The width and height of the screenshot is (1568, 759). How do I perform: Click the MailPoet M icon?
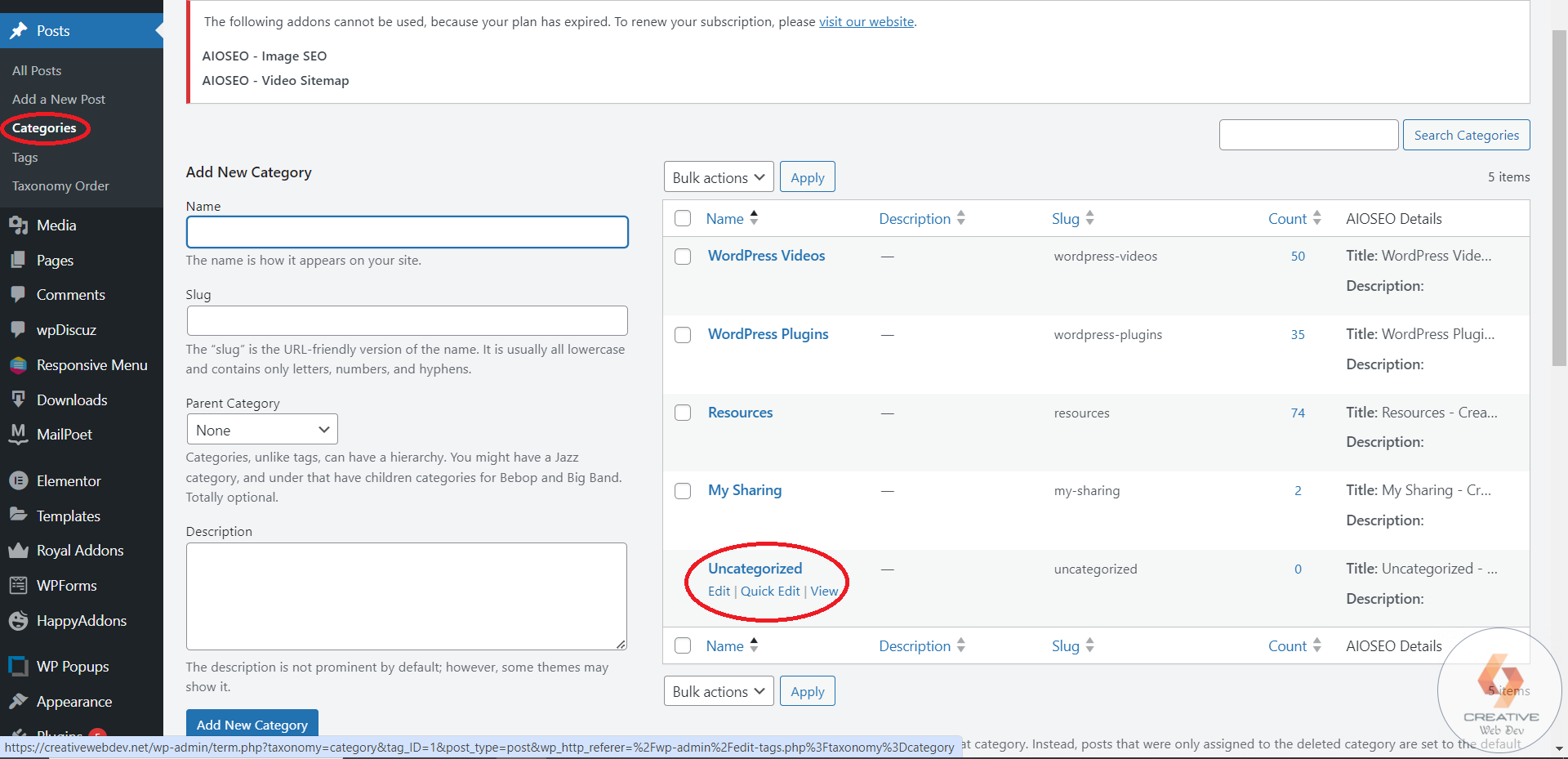tap(18, 434)
